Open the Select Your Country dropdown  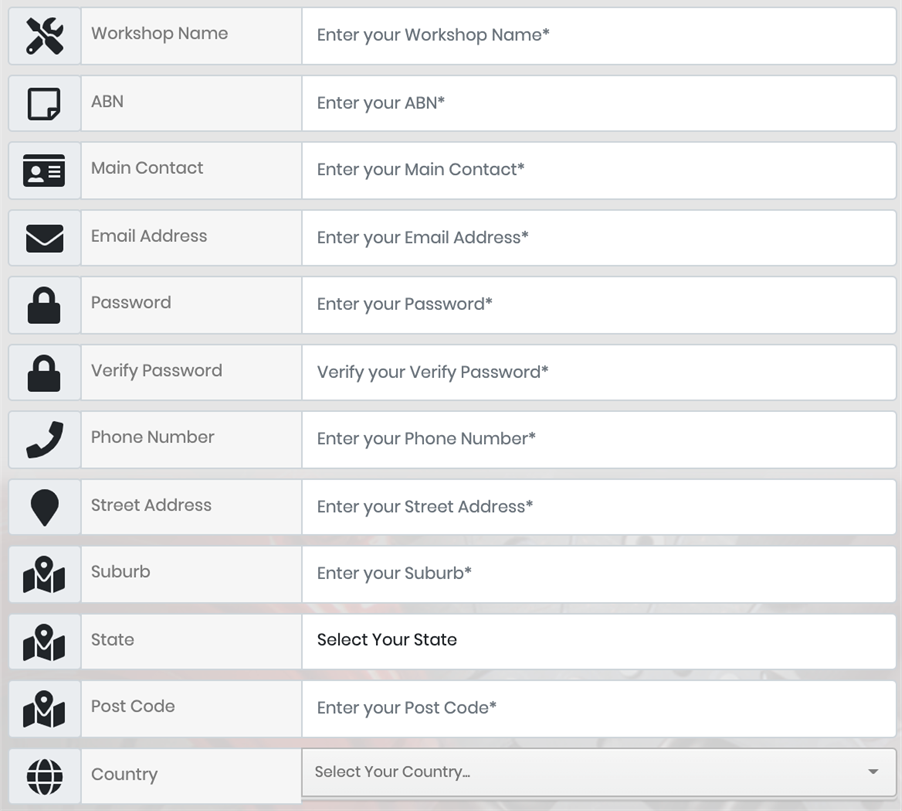(x=599, y=772)
